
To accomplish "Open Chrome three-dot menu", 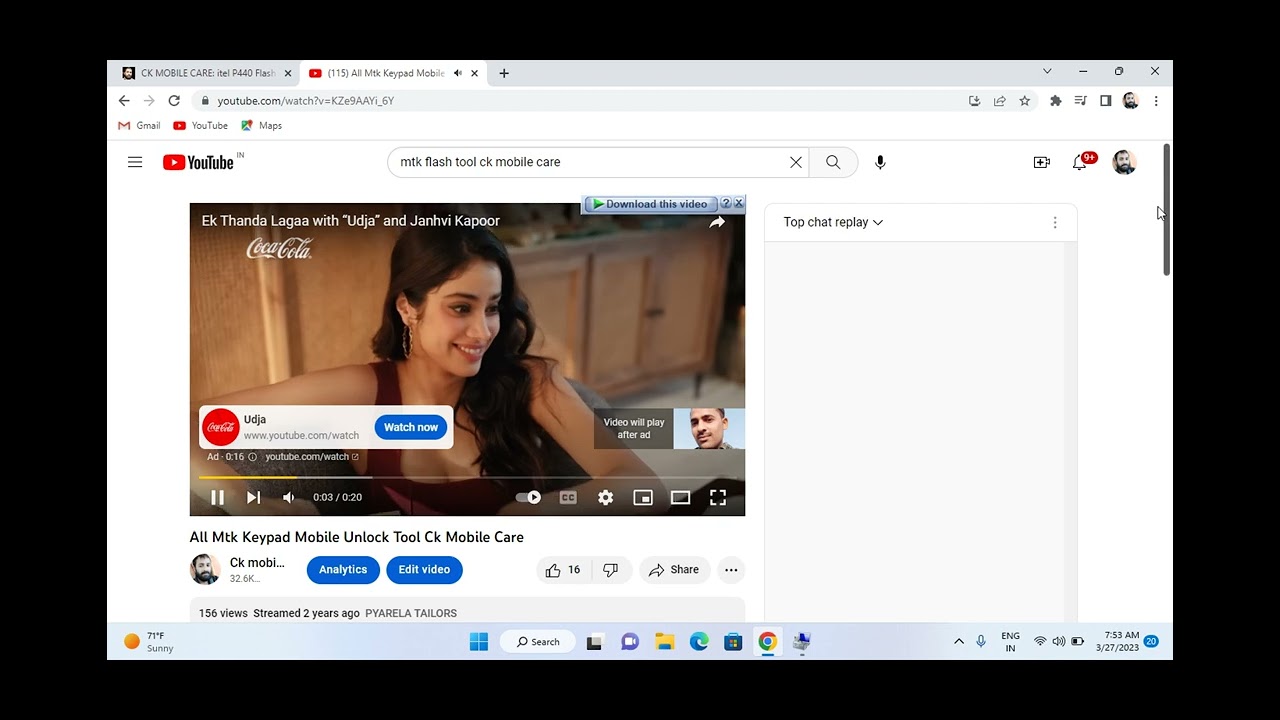I will tap(1156, 101).
